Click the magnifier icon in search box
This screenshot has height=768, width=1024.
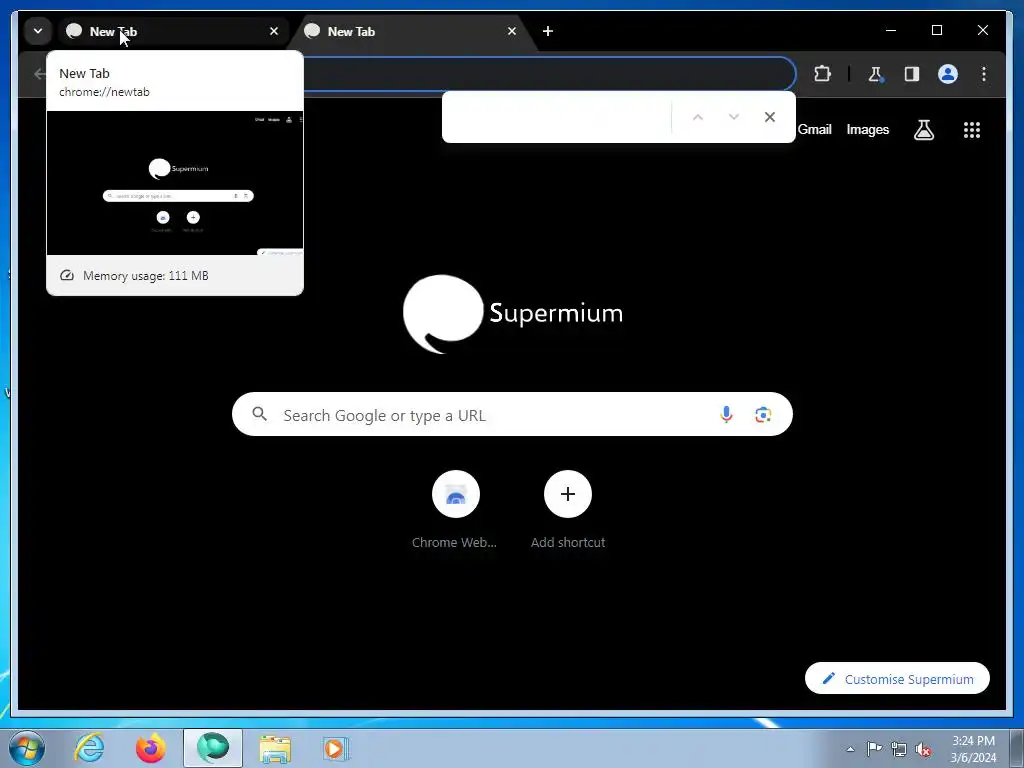tap(259, 414)
